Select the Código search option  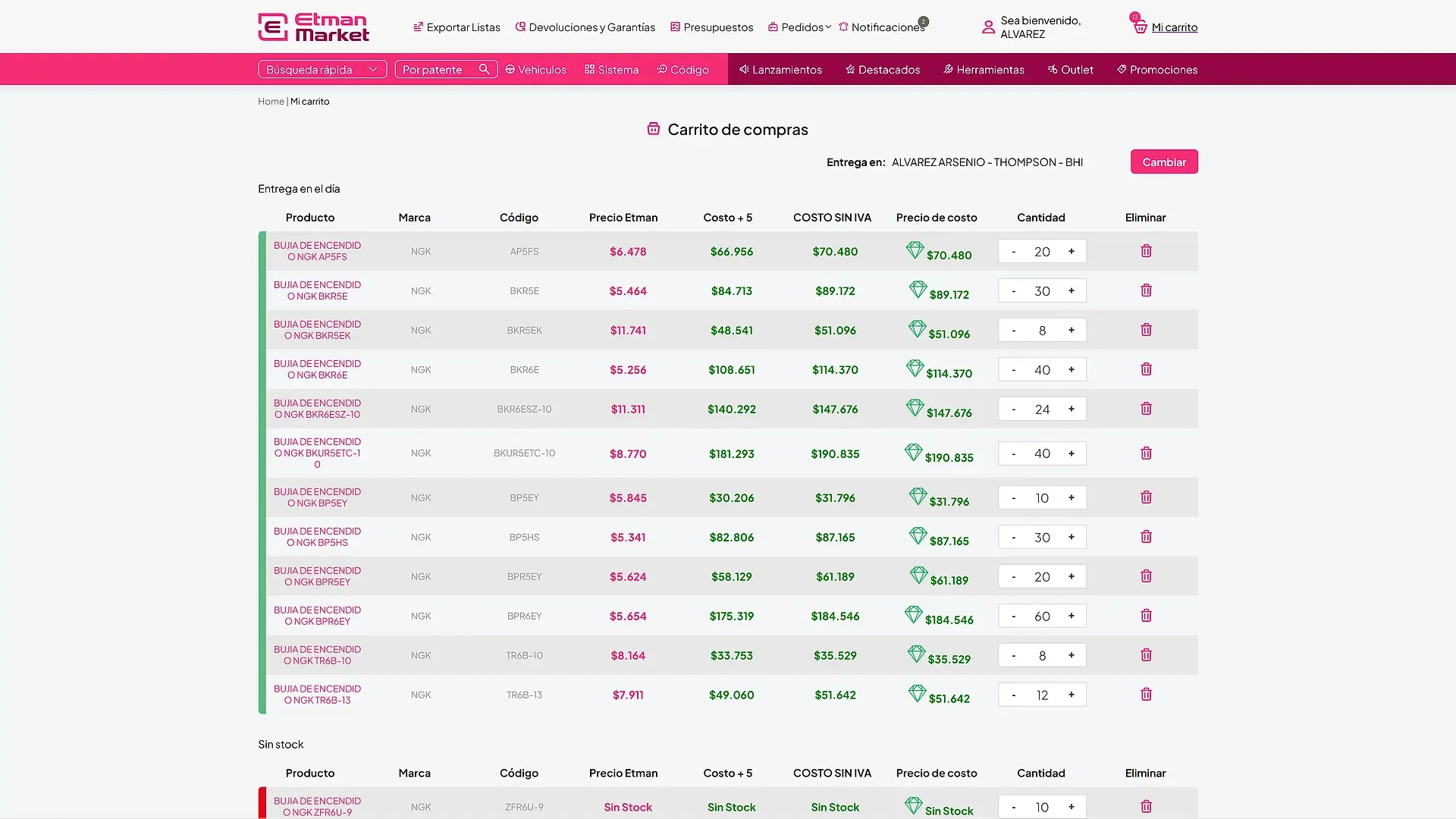[x=682, y=70]
